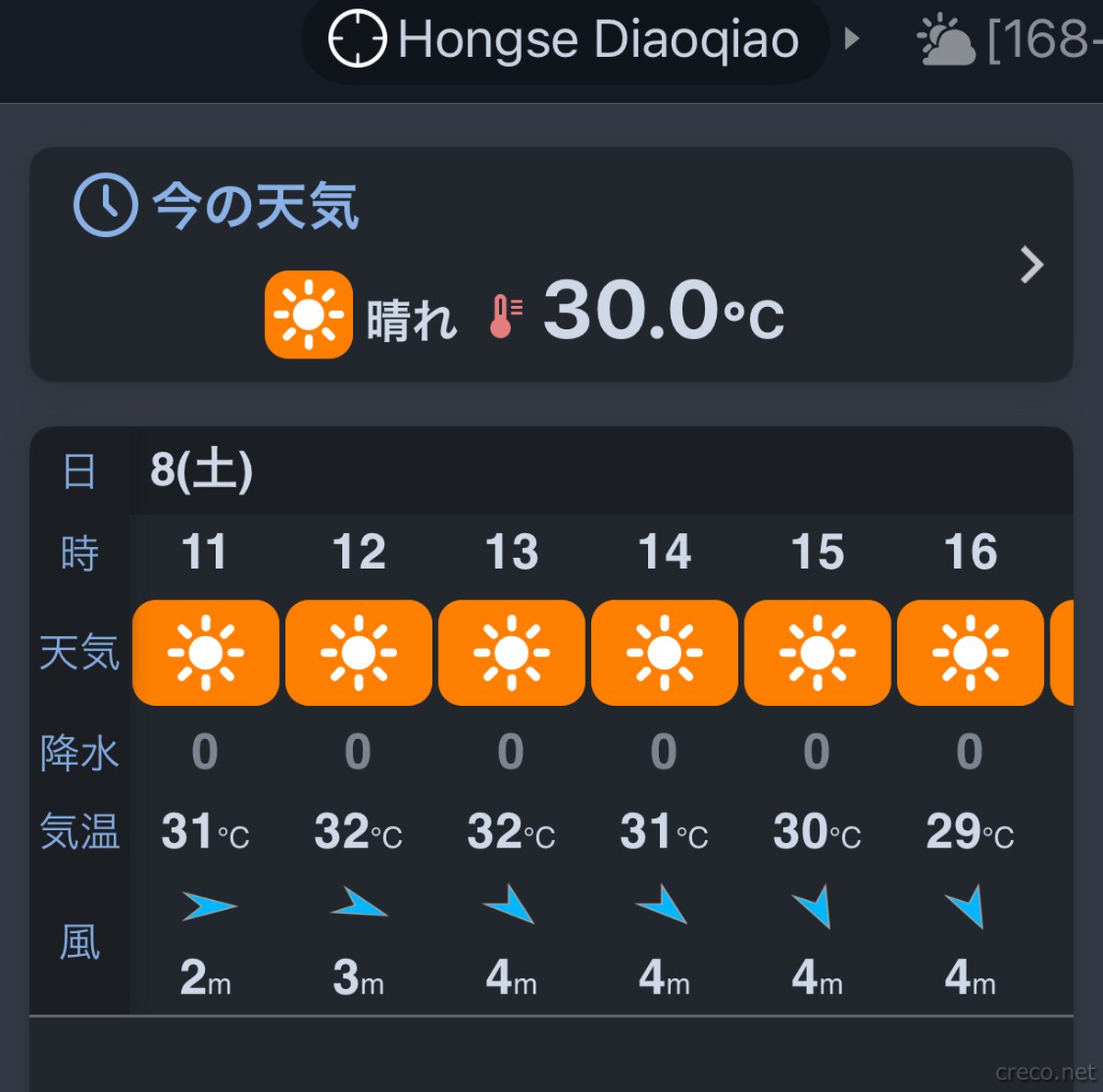Viewport: 1103px width, 1092px height.
Task: Select the 13 o'clock sunny weather tile
Action: (x=511, y=653)
